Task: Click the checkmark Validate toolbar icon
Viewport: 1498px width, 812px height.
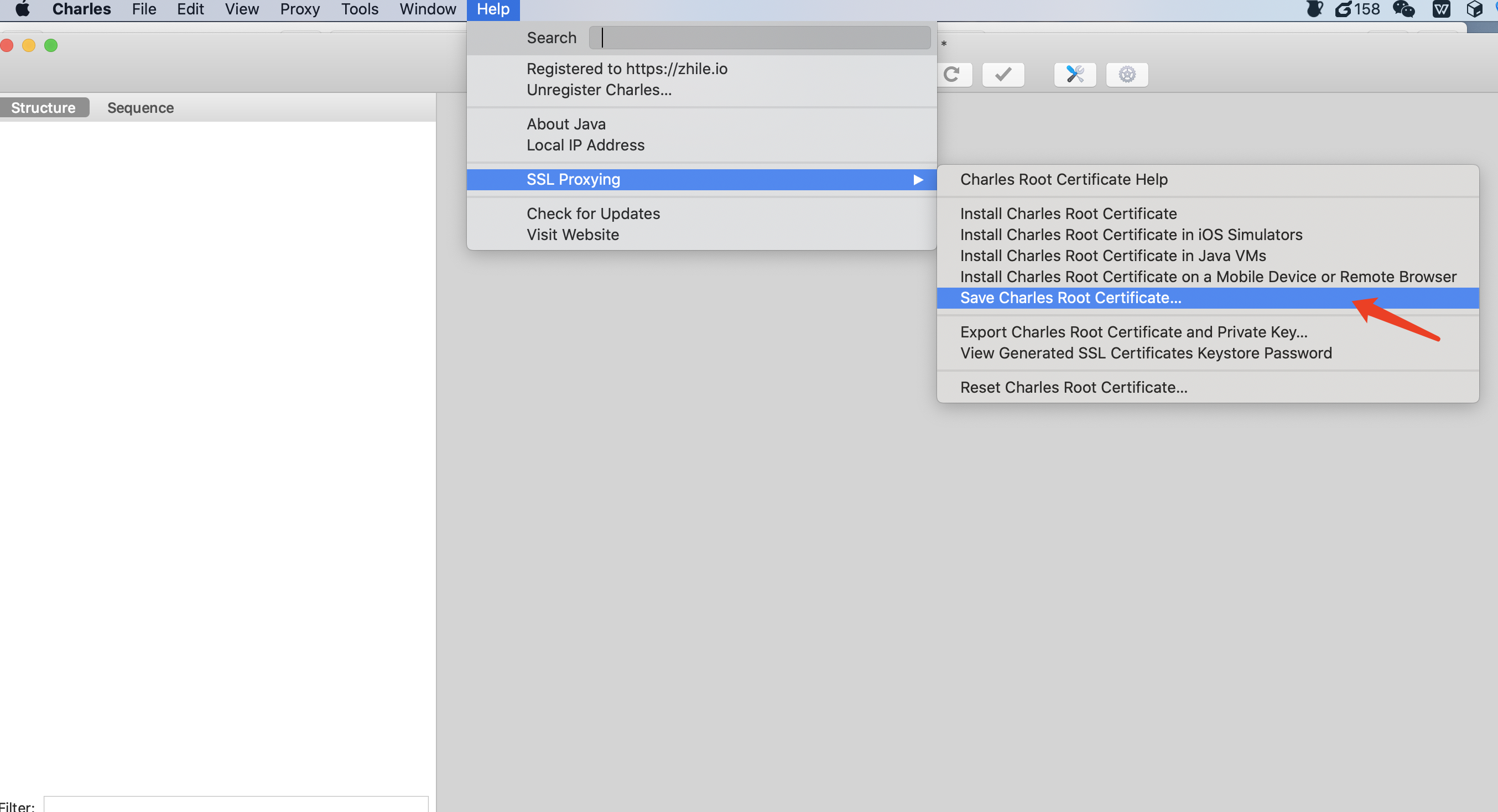Action: click(1003, 75)
